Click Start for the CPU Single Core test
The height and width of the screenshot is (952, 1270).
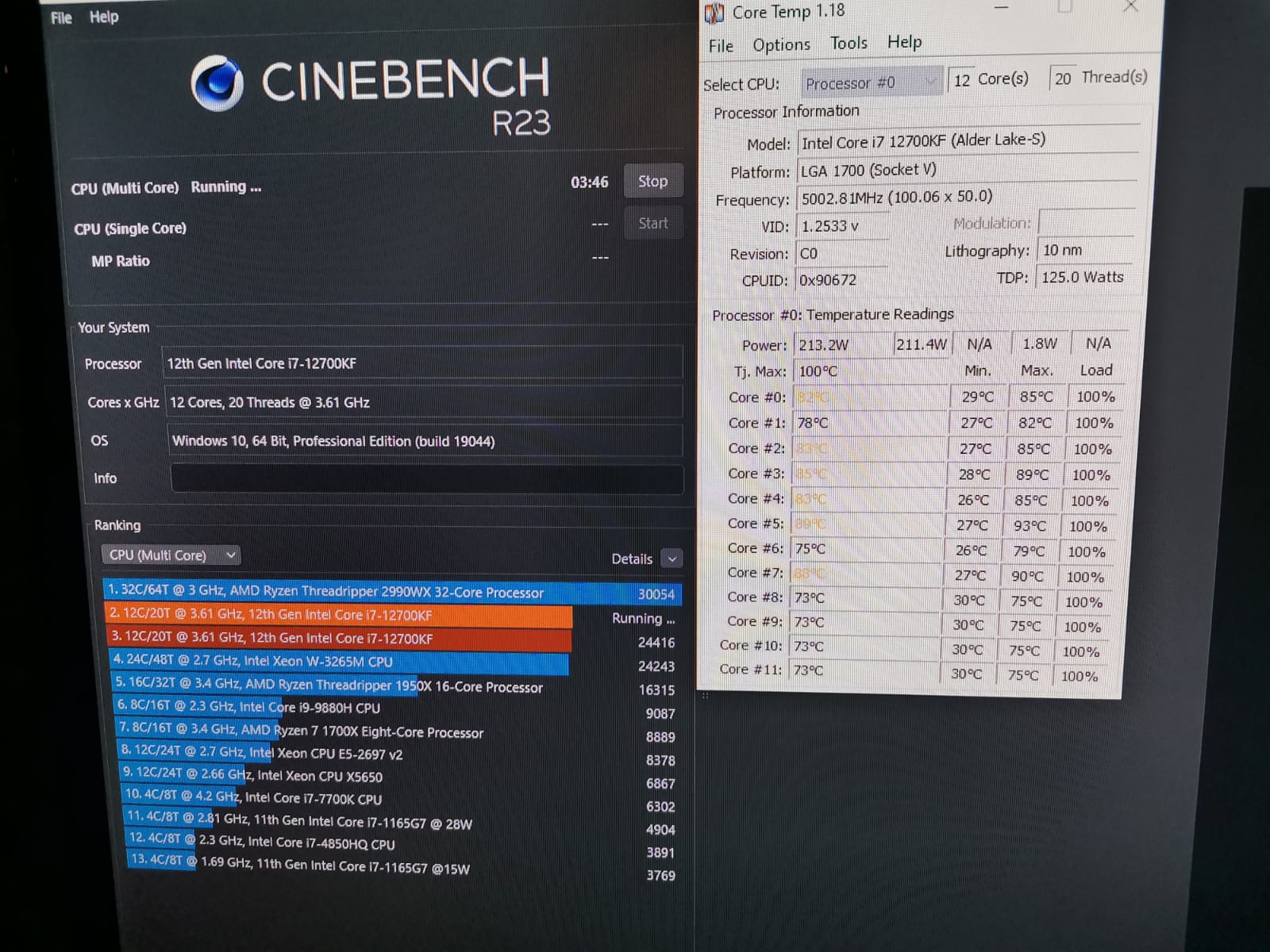pos(653,224)
